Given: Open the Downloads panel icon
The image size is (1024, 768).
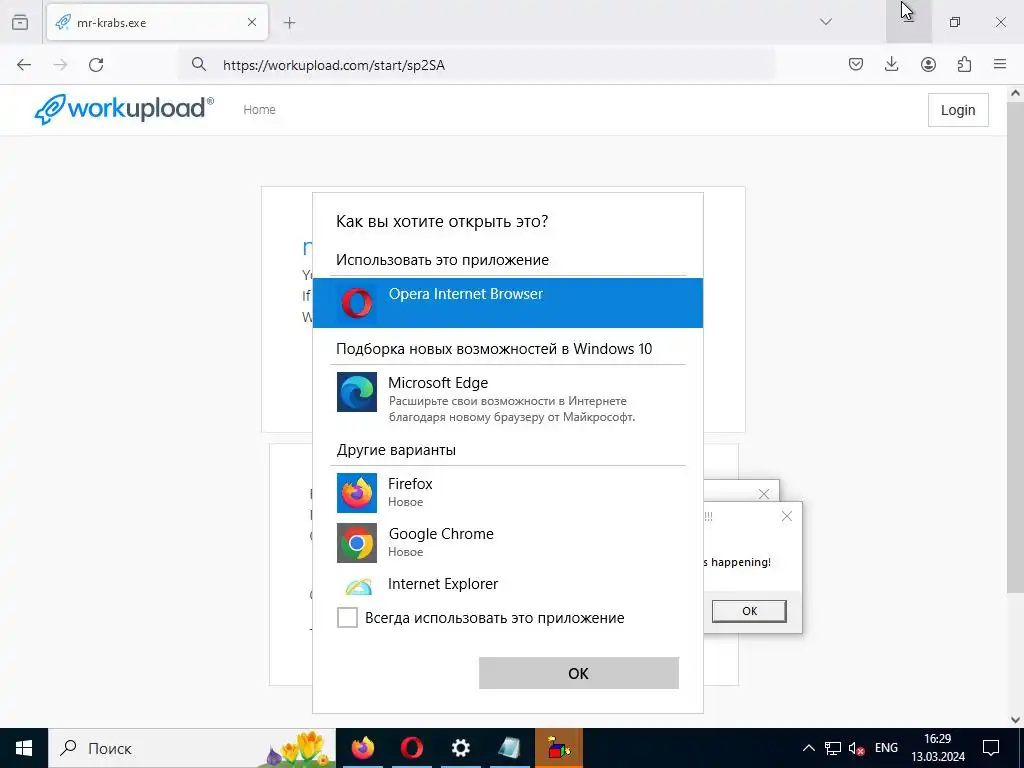Looking at the screenshot, I should coord(891,64).
